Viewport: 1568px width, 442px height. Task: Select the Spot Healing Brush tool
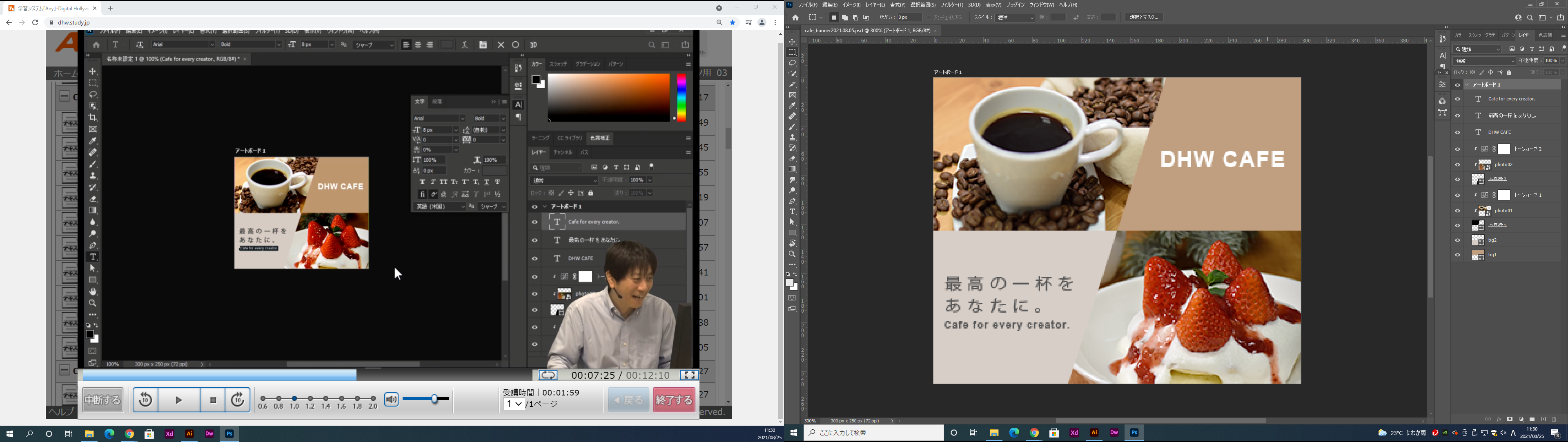[x=793, y=116]
